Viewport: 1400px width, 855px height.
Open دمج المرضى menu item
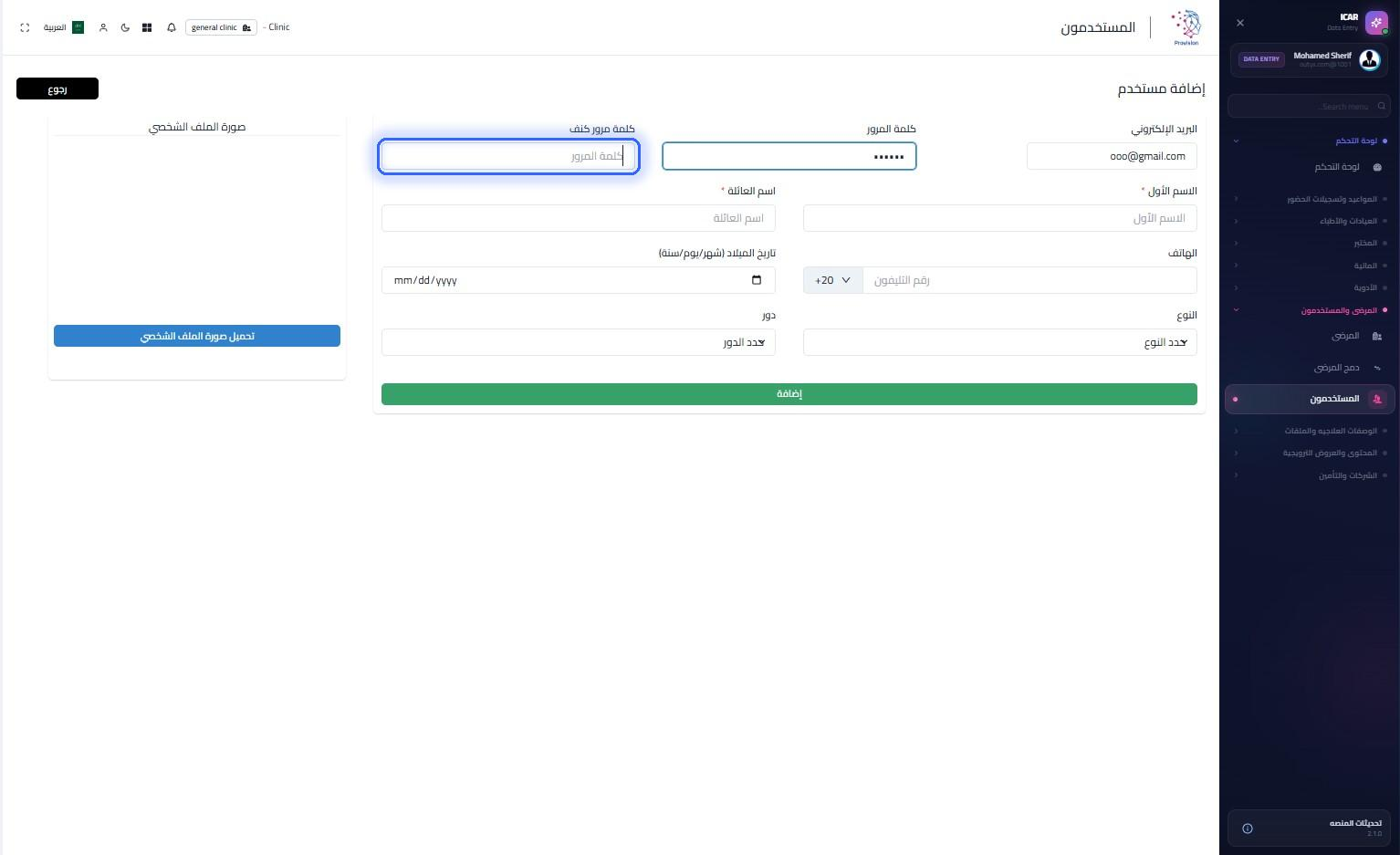tap(1310, 368)
